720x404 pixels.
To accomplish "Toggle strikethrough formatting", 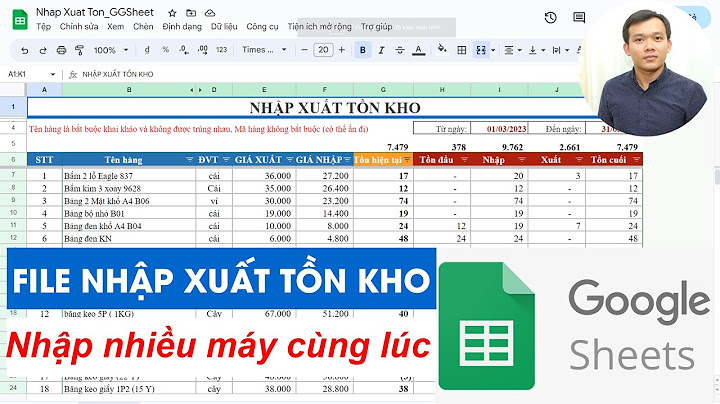I will coord(399,50).
